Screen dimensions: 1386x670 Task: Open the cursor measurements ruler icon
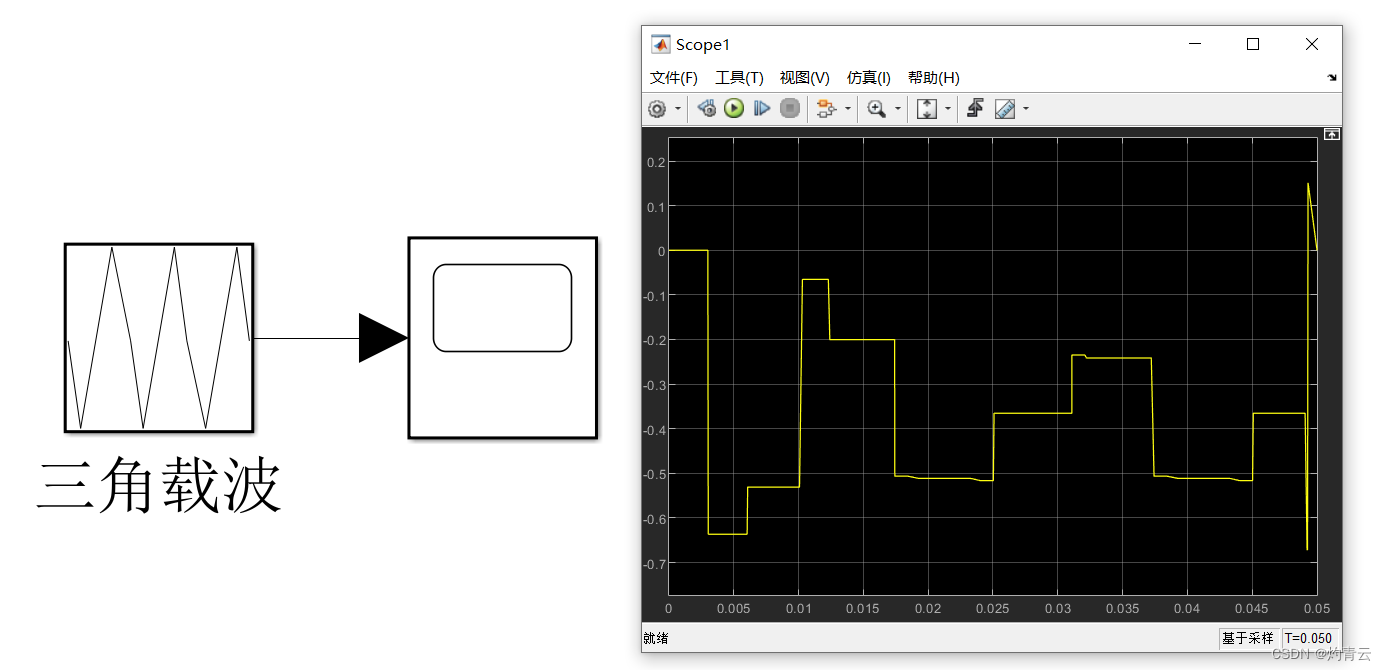[x=1005, y=109]
